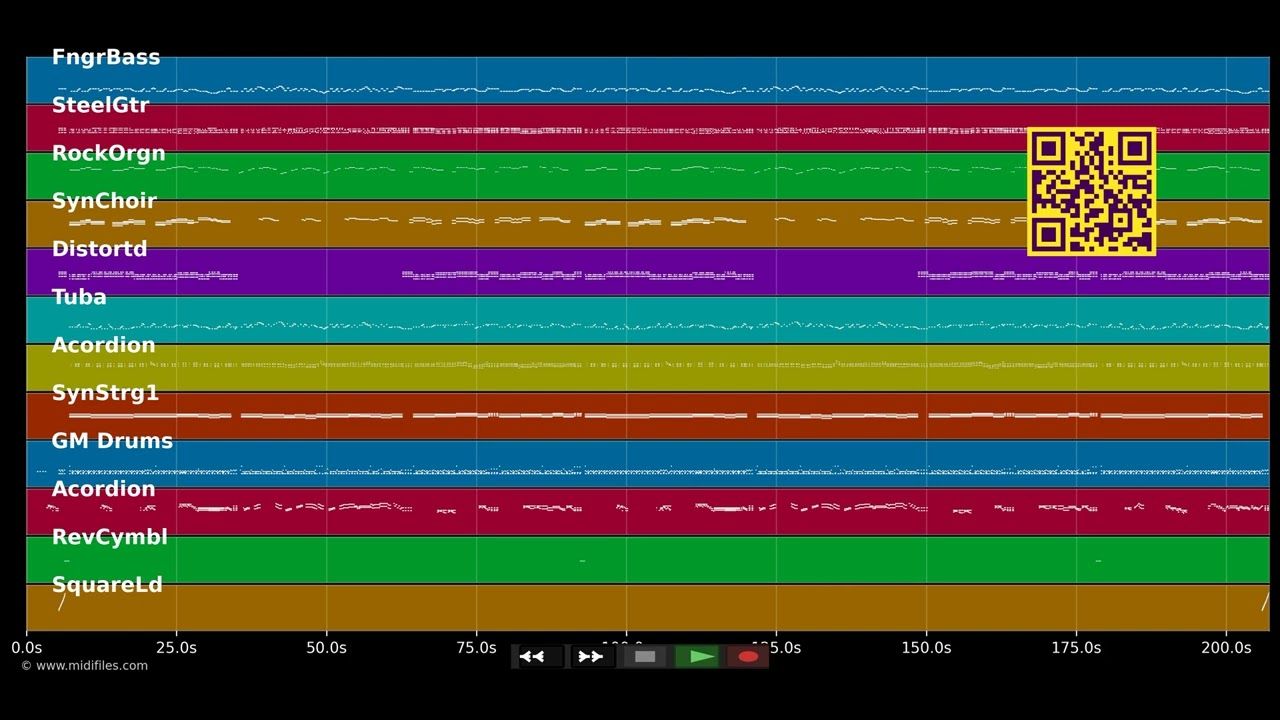Select the Distortd track label

[x=99, y=249]
